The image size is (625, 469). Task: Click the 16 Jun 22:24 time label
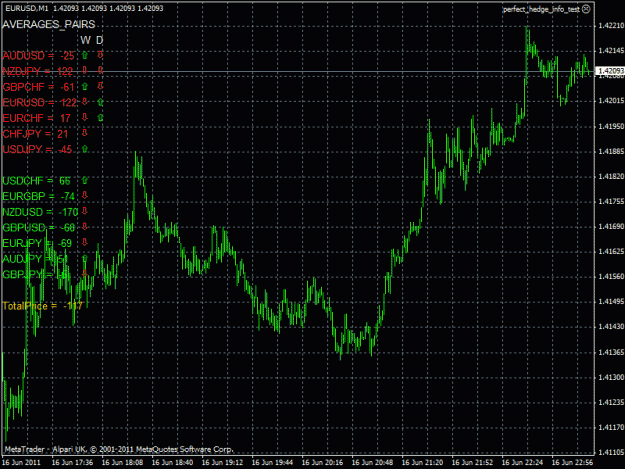pos(522,462)
